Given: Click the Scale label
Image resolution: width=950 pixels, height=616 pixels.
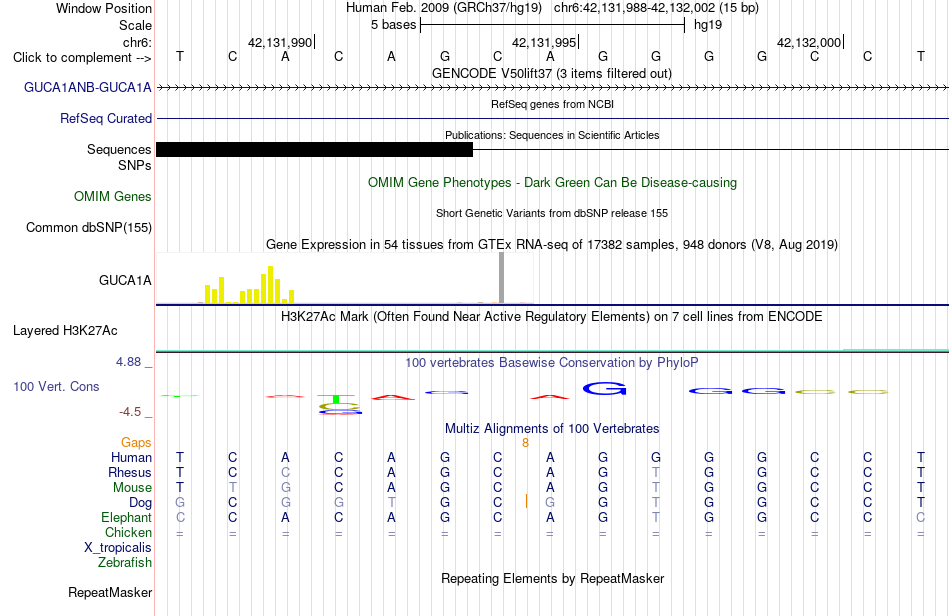Looking at the screenshot, I should coord(135,25).
